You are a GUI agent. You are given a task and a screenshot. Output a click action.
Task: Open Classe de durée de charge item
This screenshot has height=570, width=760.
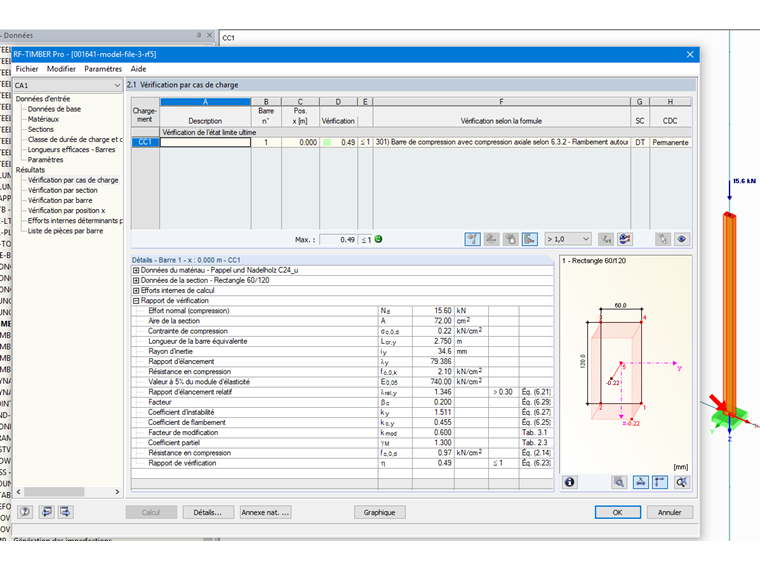[x=75, y=140]
